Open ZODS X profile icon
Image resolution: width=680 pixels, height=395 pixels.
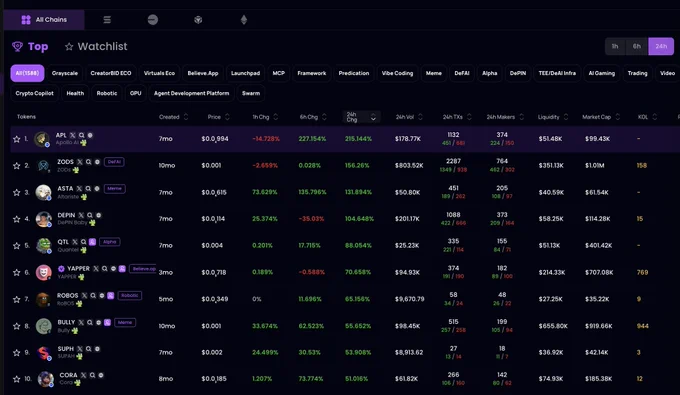pyautogui.click(x=80, y=162)
